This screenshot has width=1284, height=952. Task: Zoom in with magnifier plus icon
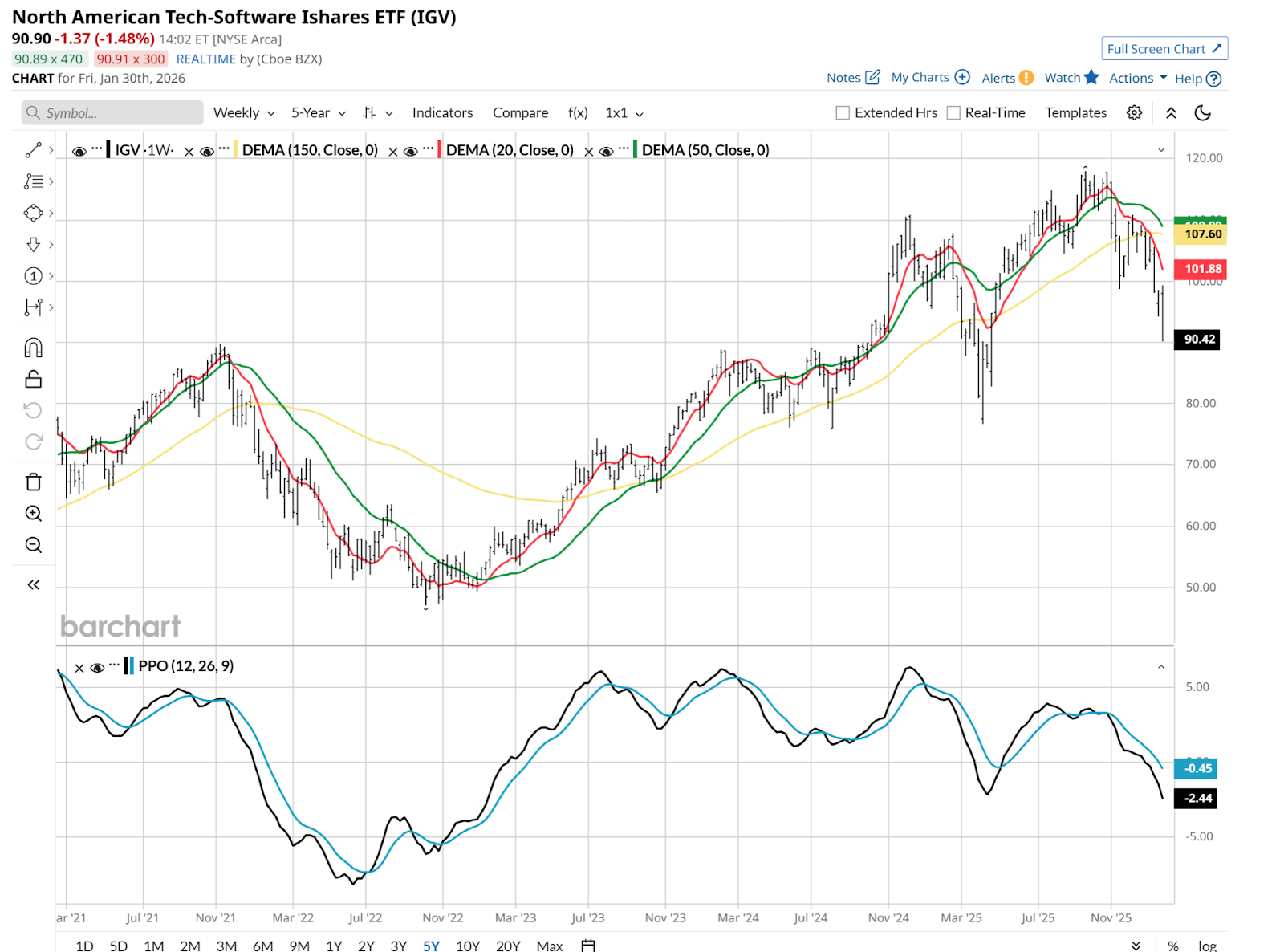point(33,514)
